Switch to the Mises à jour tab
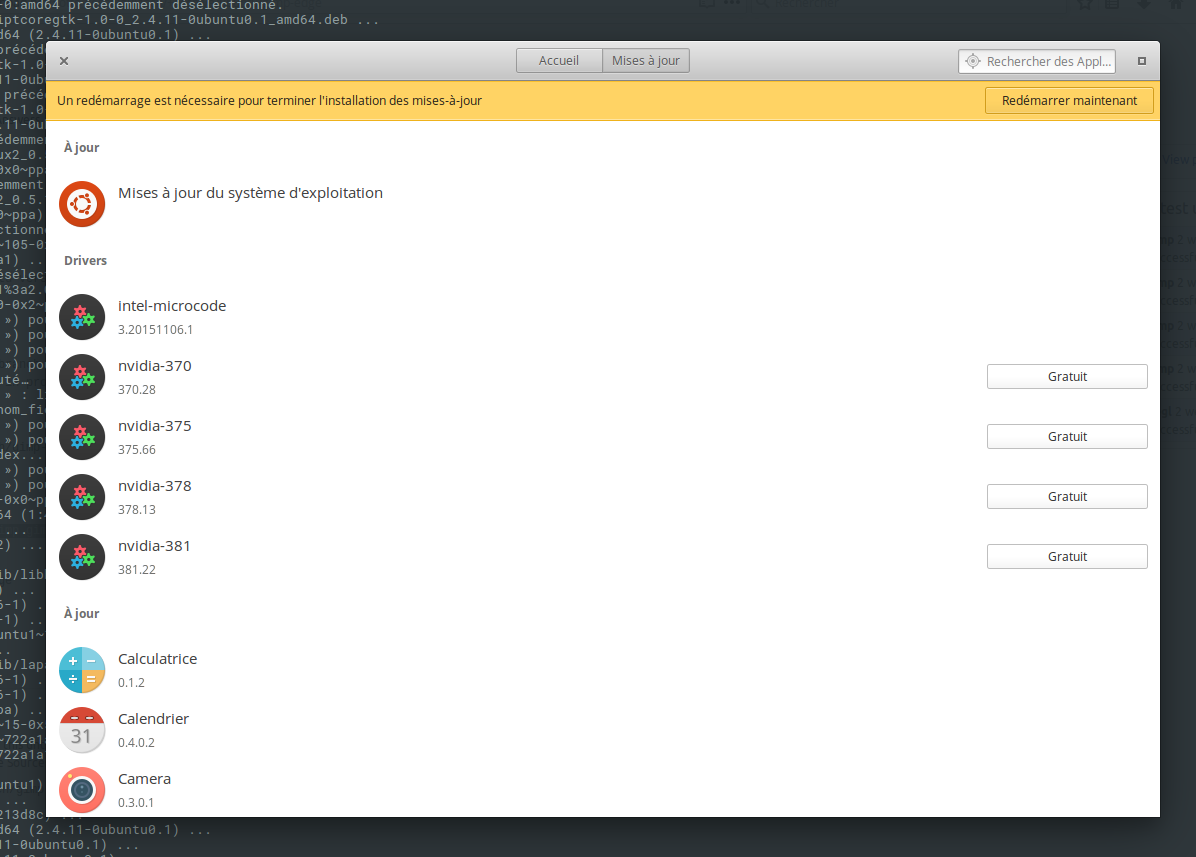The height and width of the screenshot is (857, 1196). 646,61
